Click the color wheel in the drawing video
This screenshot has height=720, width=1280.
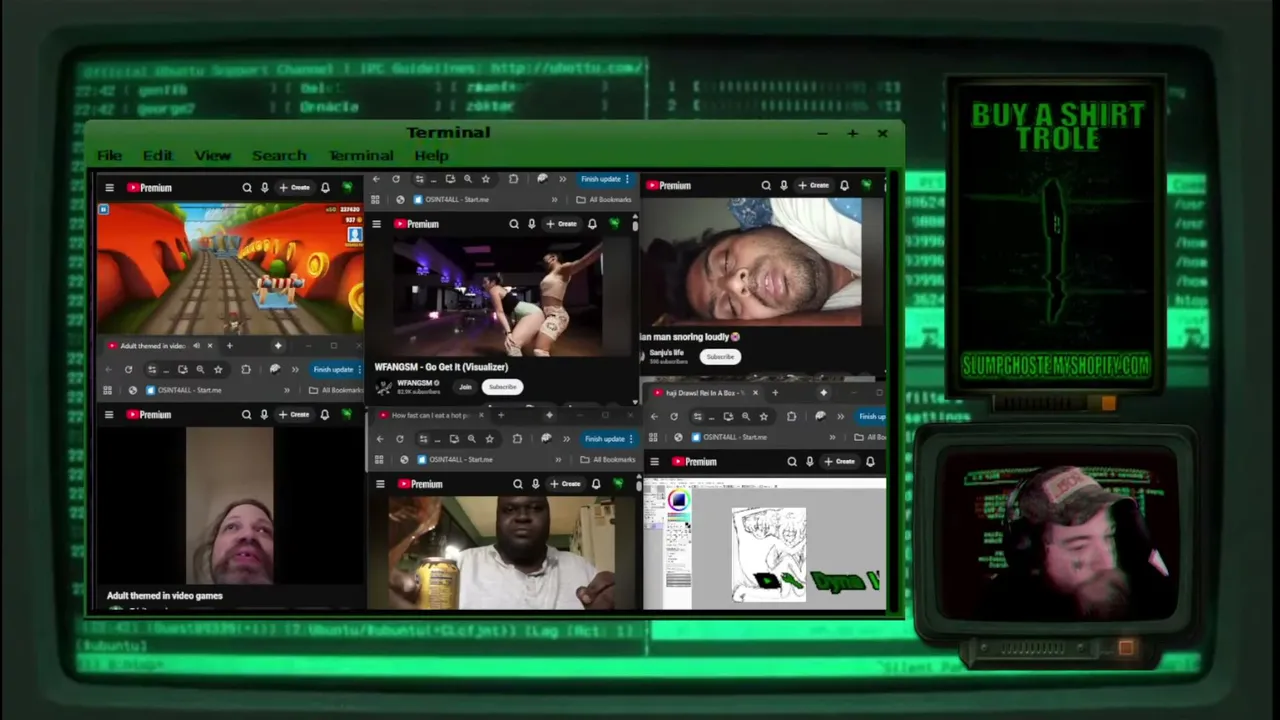click(679, 501)
